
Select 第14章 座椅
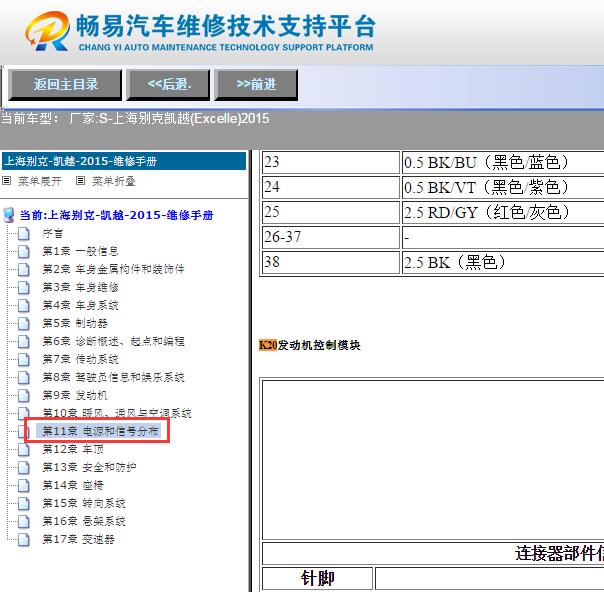pyautogui.click(x=73, y=485)
